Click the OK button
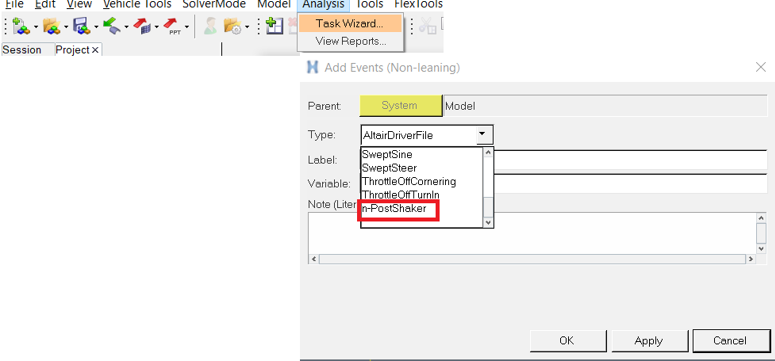The width and height of the screenshot is (775, 361). pos(566,340)
